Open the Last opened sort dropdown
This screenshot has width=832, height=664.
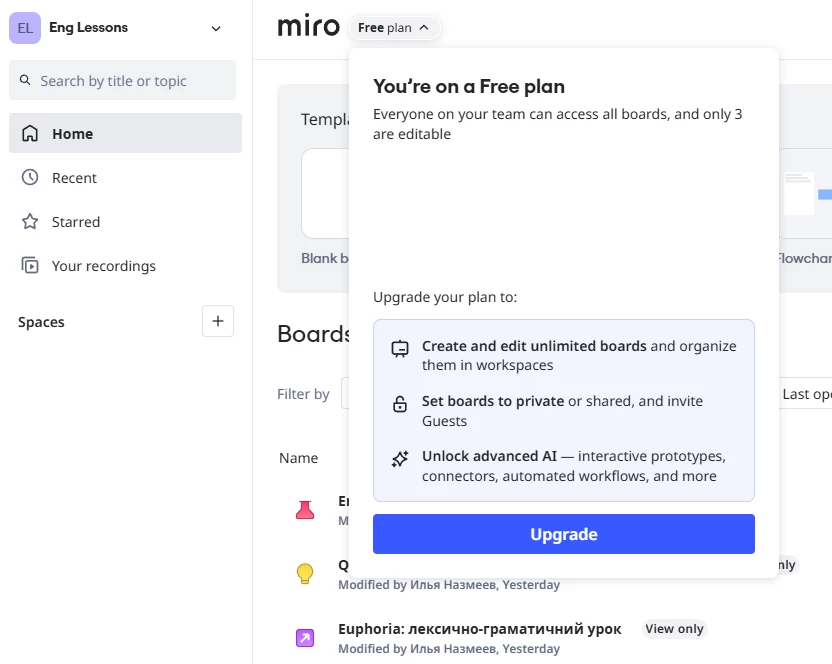(x=805, y=394)
